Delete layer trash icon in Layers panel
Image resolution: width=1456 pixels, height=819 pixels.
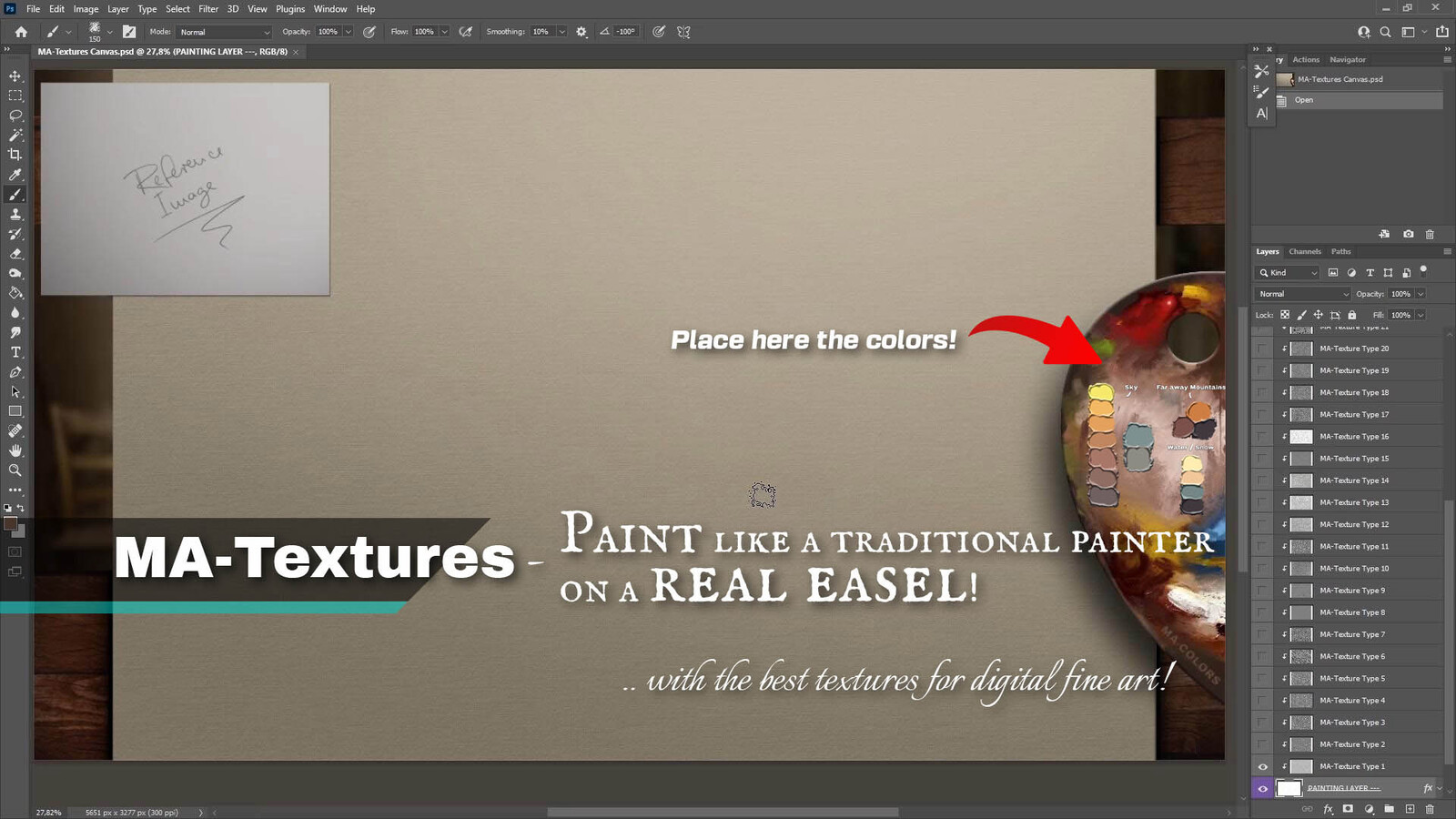pyautogui.click(x=1430, y=808)
